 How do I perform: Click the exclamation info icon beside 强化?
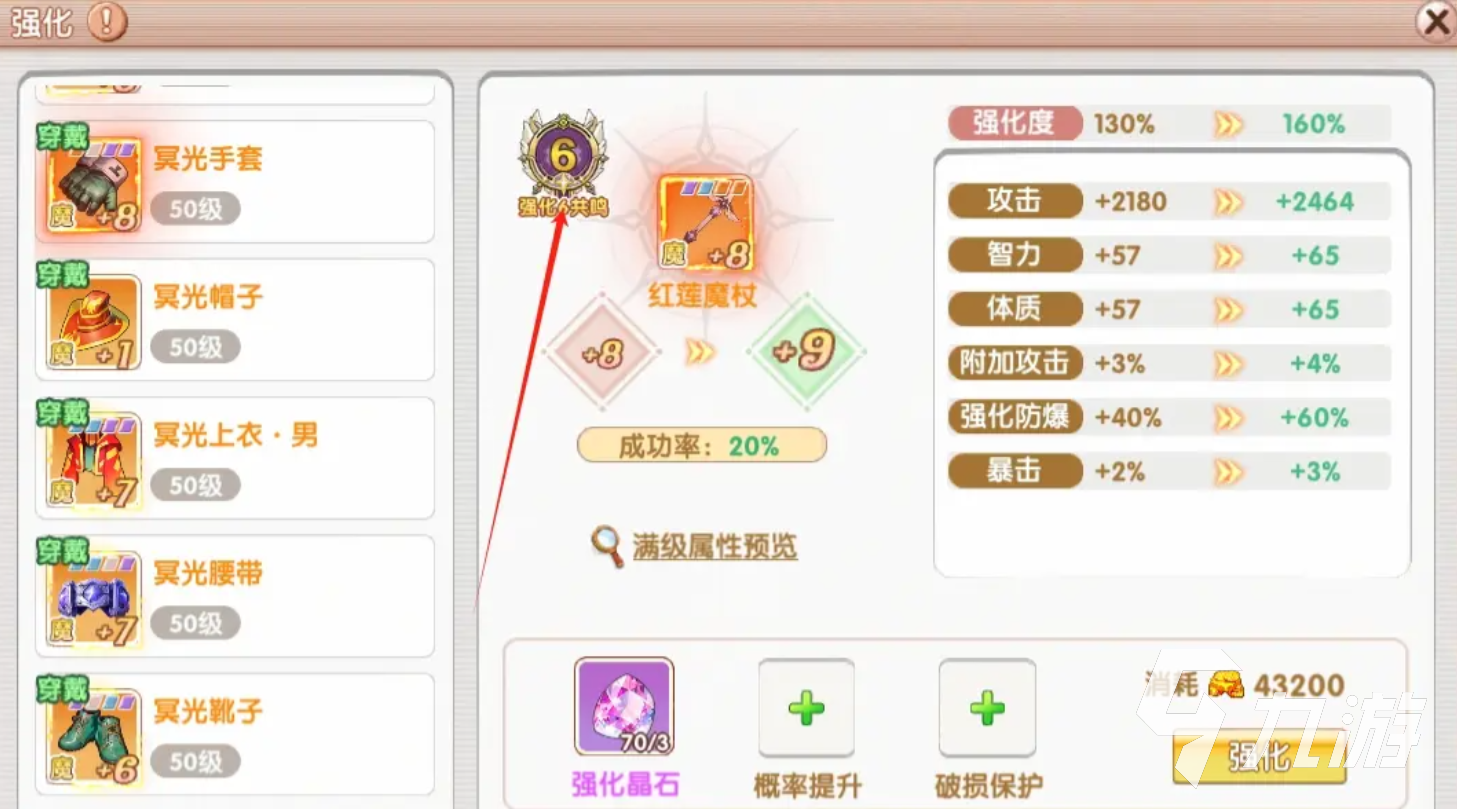click(x=107, y=21)
